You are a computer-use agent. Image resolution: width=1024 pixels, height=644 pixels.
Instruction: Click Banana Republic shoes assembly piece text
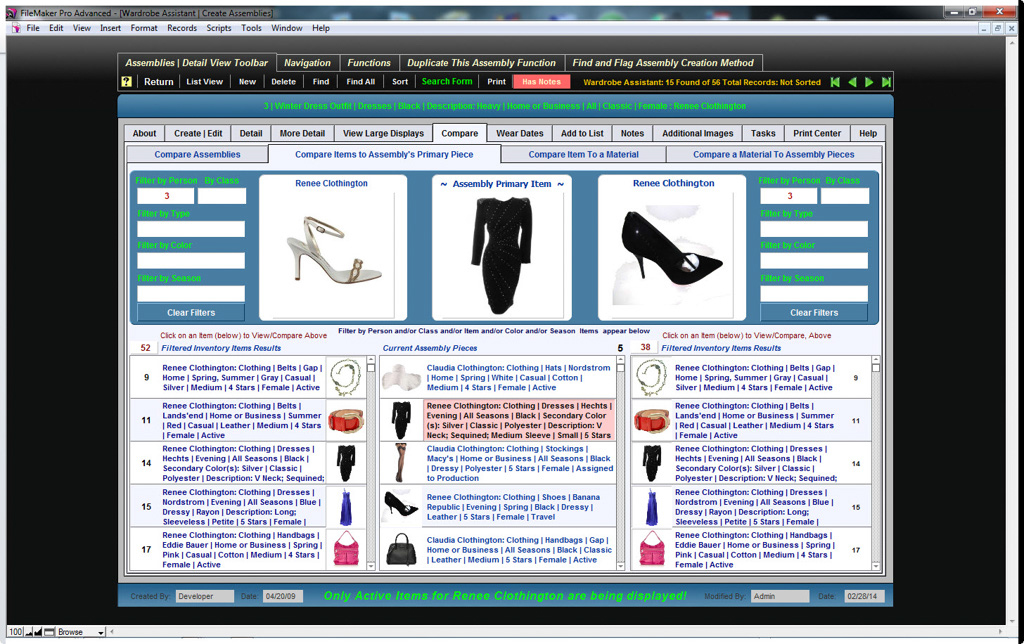513,507
